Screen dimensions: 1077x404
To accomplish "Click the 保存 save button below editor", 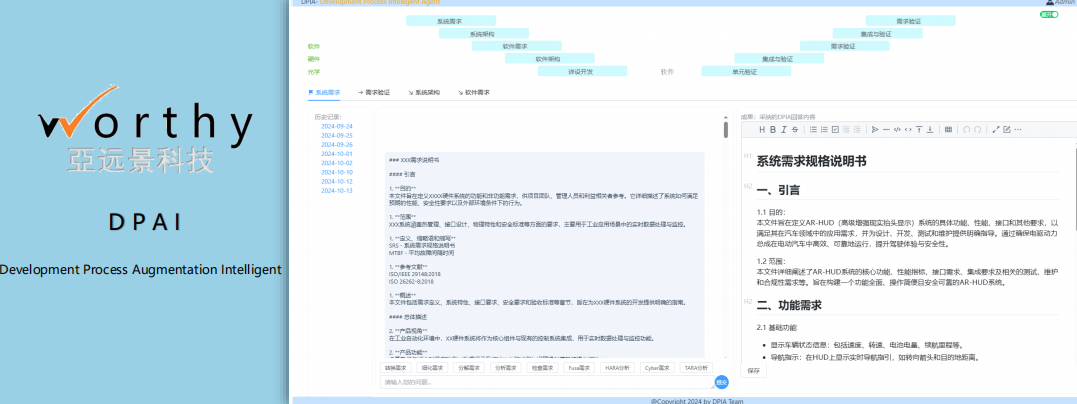I will [753, 370].
